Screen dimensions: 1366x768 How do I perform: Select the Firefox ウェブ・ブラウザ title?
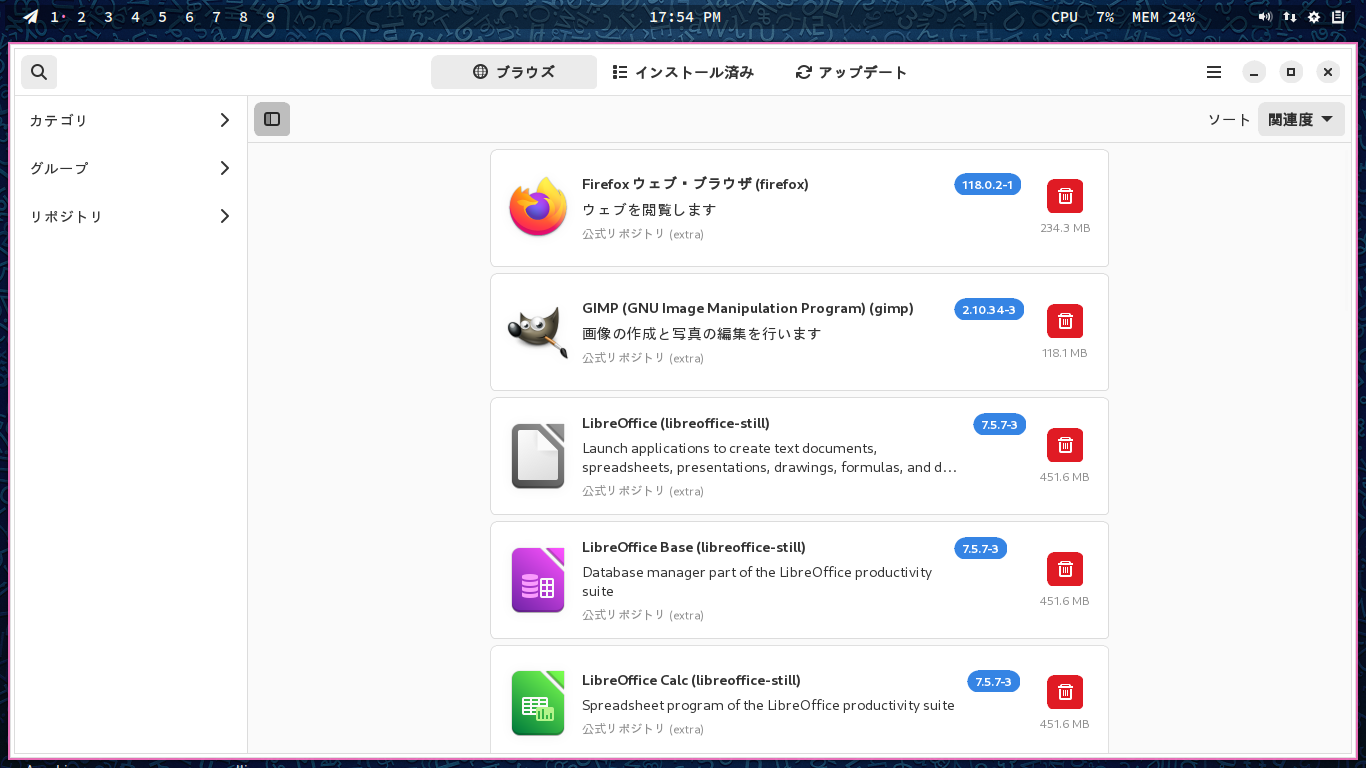[x=695, y=184]
